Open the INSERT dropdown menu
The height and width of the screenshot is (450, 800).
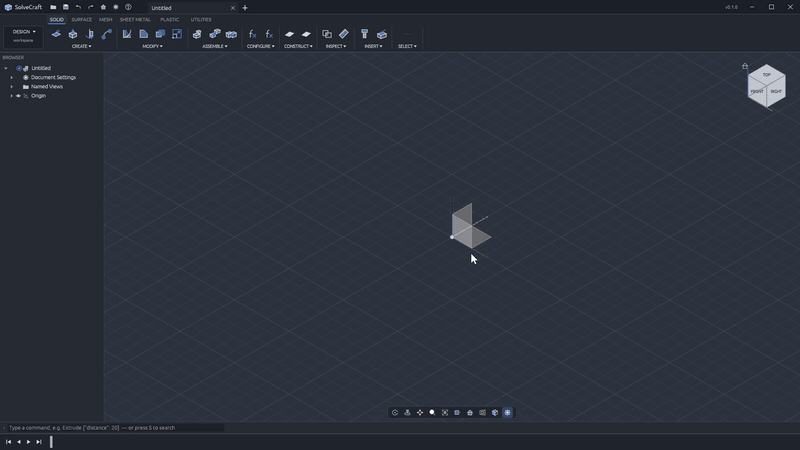pyautogui.click(x=373, y=46)
